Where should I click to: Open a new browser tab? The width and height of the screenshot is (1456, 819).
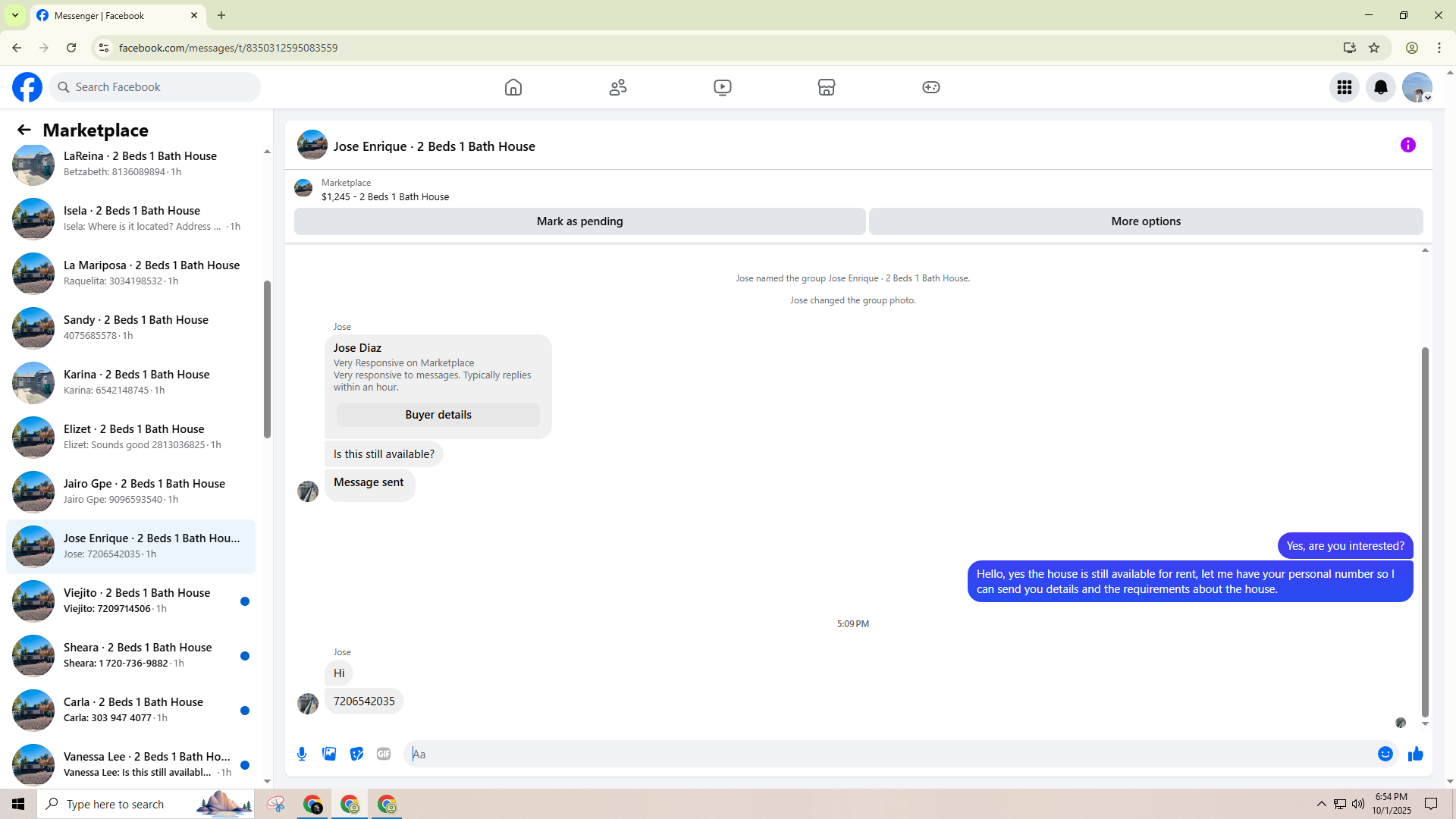[221, 15]
